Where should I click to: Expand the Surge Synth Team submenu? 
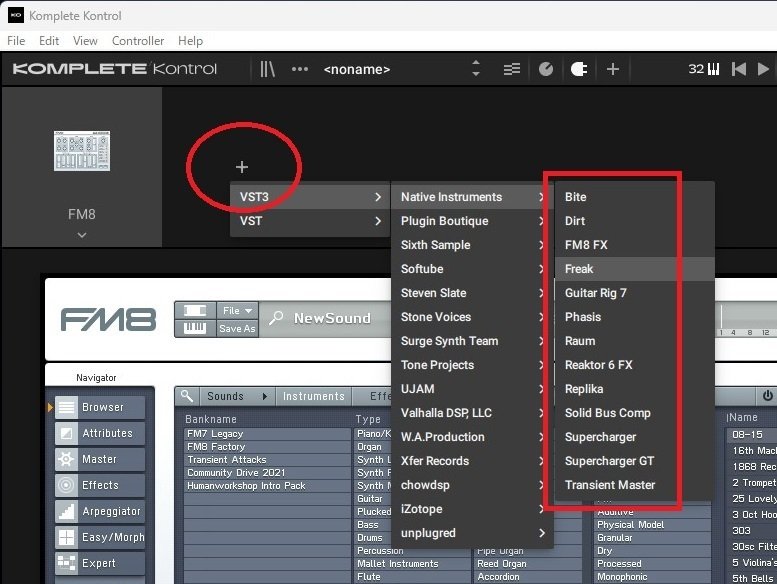(472, 341)
